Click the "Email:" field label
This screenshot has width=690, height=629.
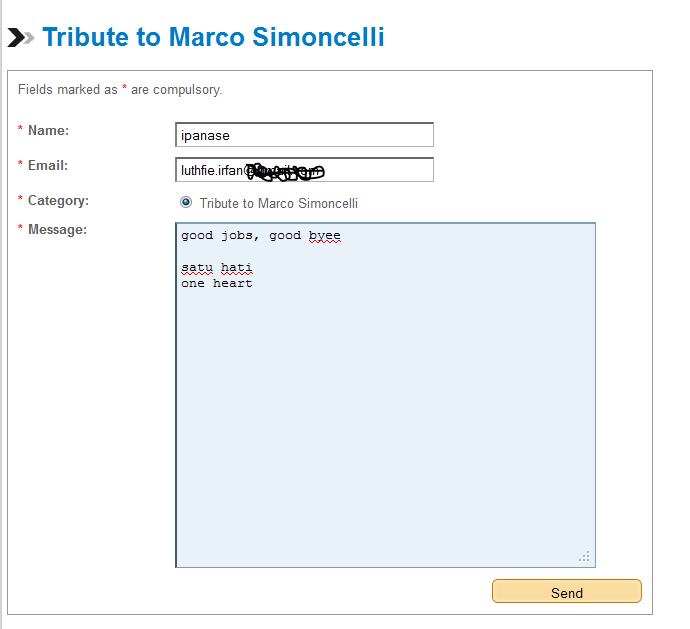click(48, 165)
